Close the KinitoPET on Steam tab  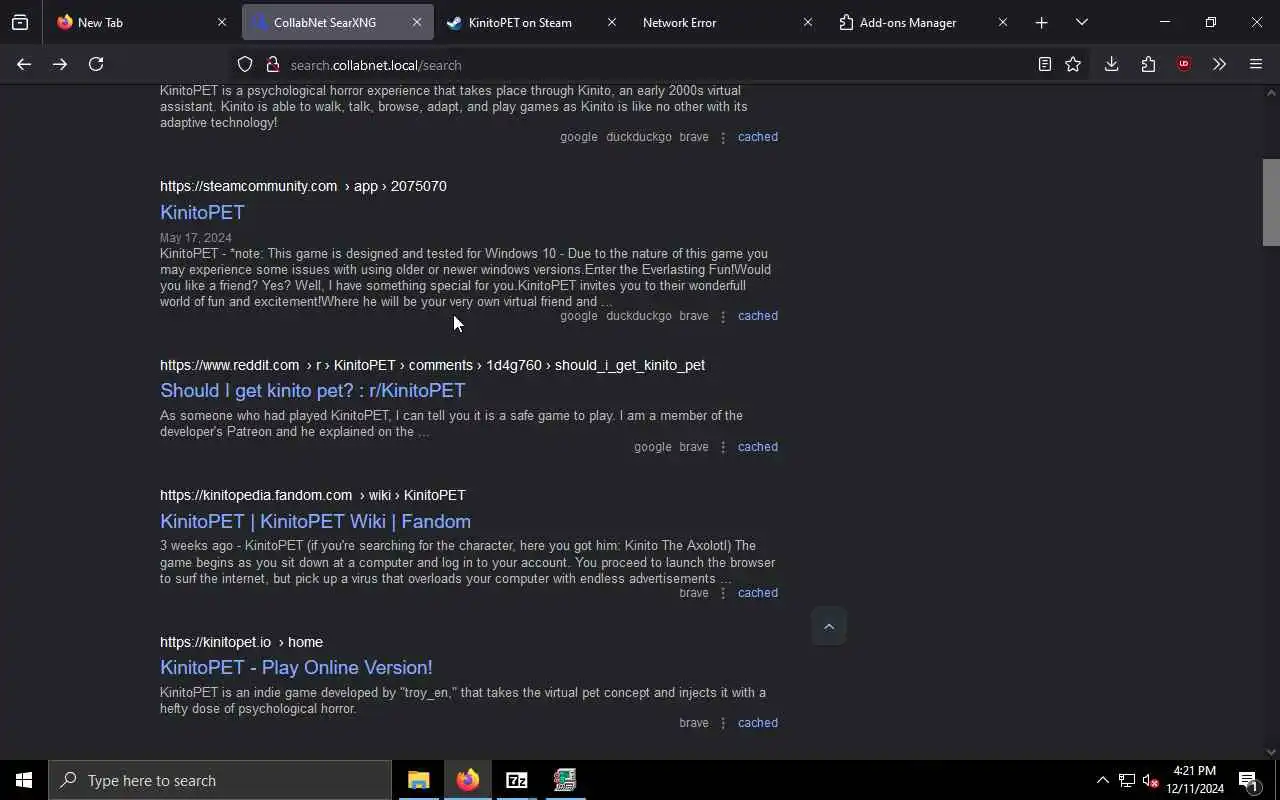click(612, 22)
